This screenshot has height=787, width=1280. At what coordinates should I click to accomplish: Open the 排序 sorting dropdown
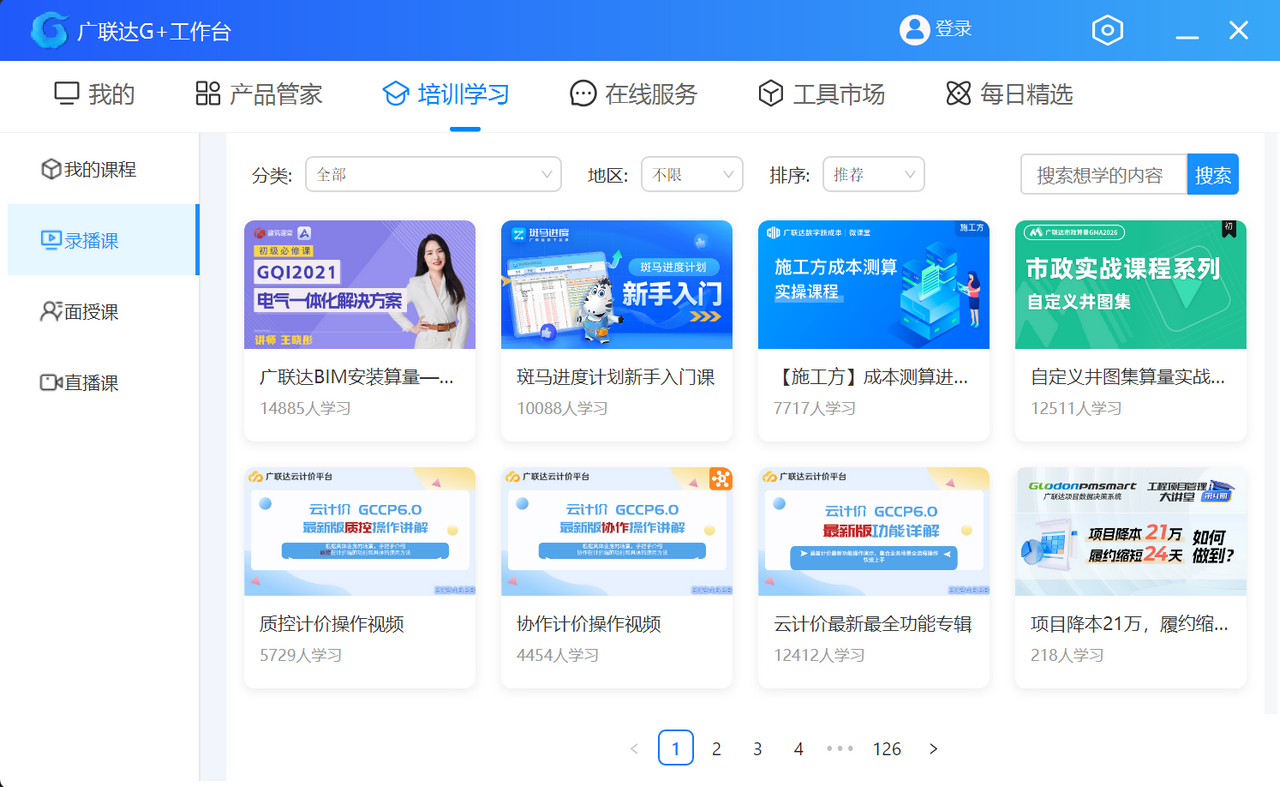873,173
